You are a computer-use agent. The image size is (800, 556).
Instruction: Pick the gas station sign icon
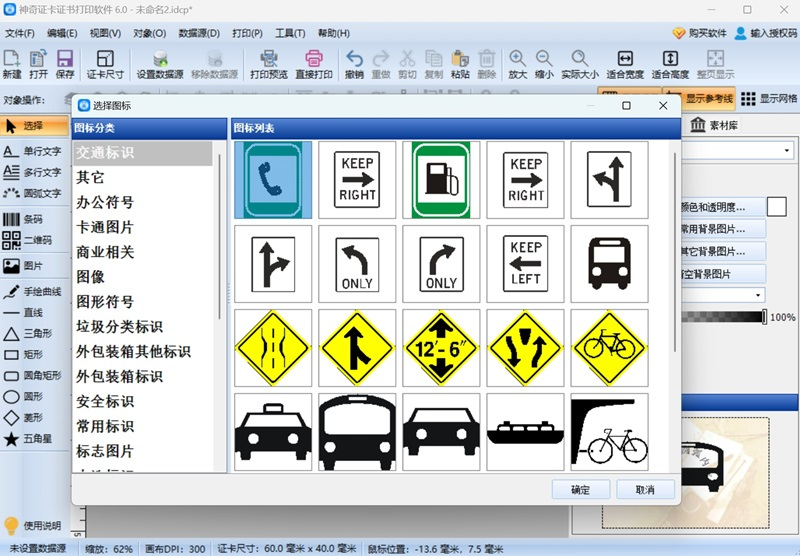441,180
